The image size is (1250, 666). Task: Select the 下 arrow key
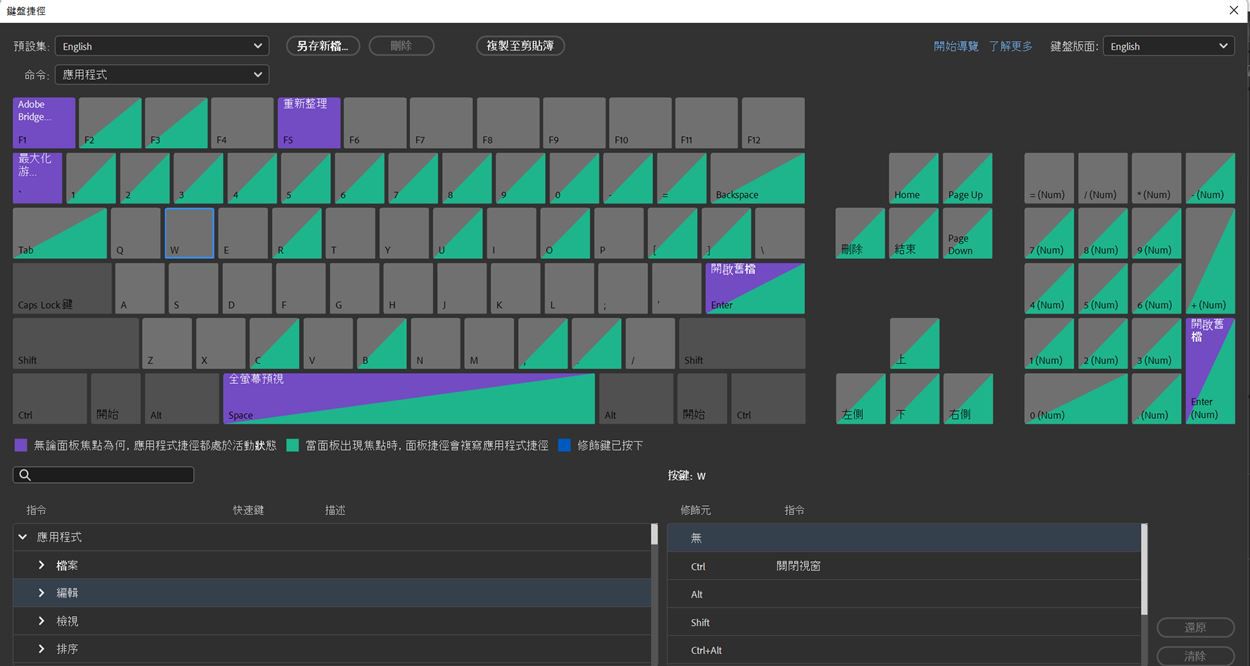914,398
